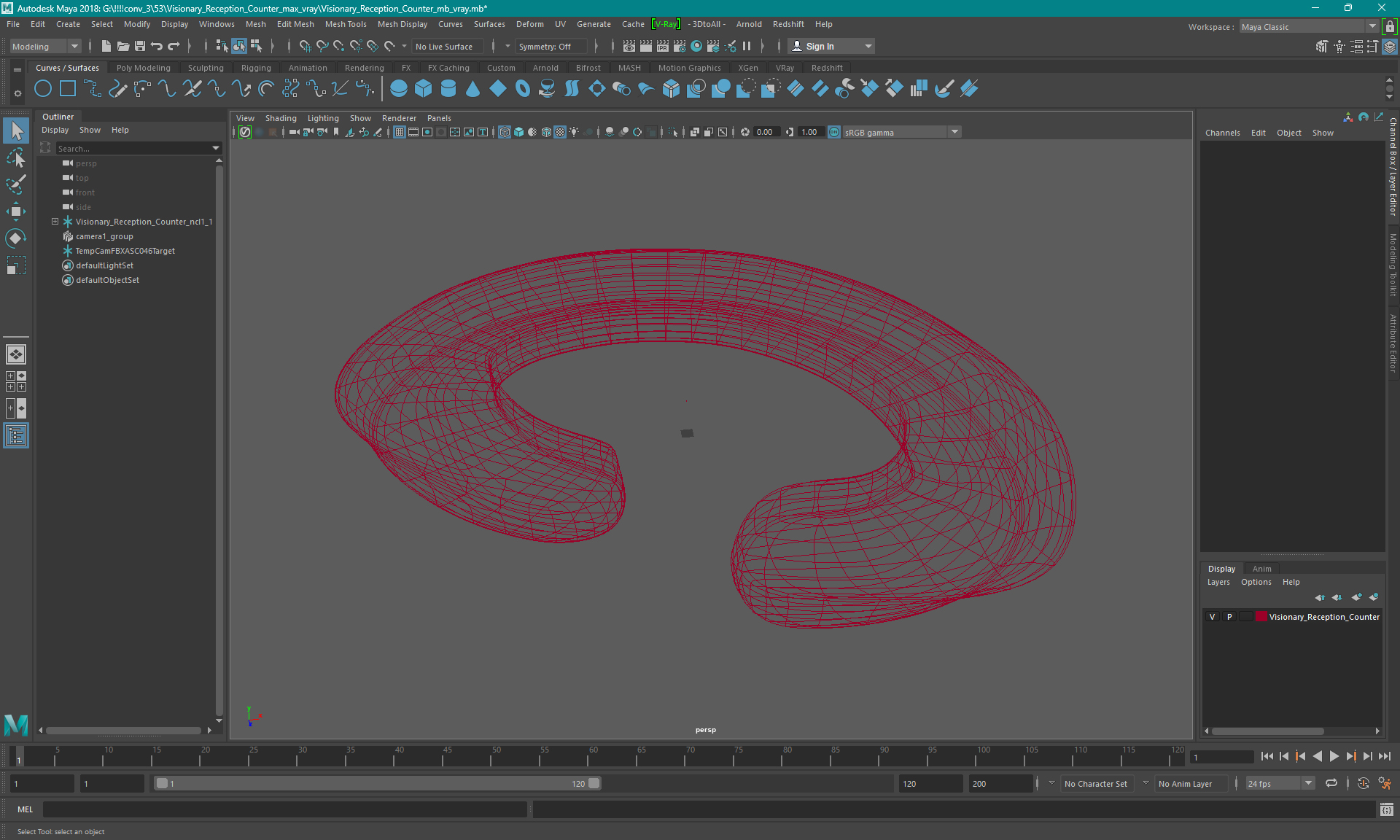
Task: Click the Sign In button
Action: click(x=820, y=46)
